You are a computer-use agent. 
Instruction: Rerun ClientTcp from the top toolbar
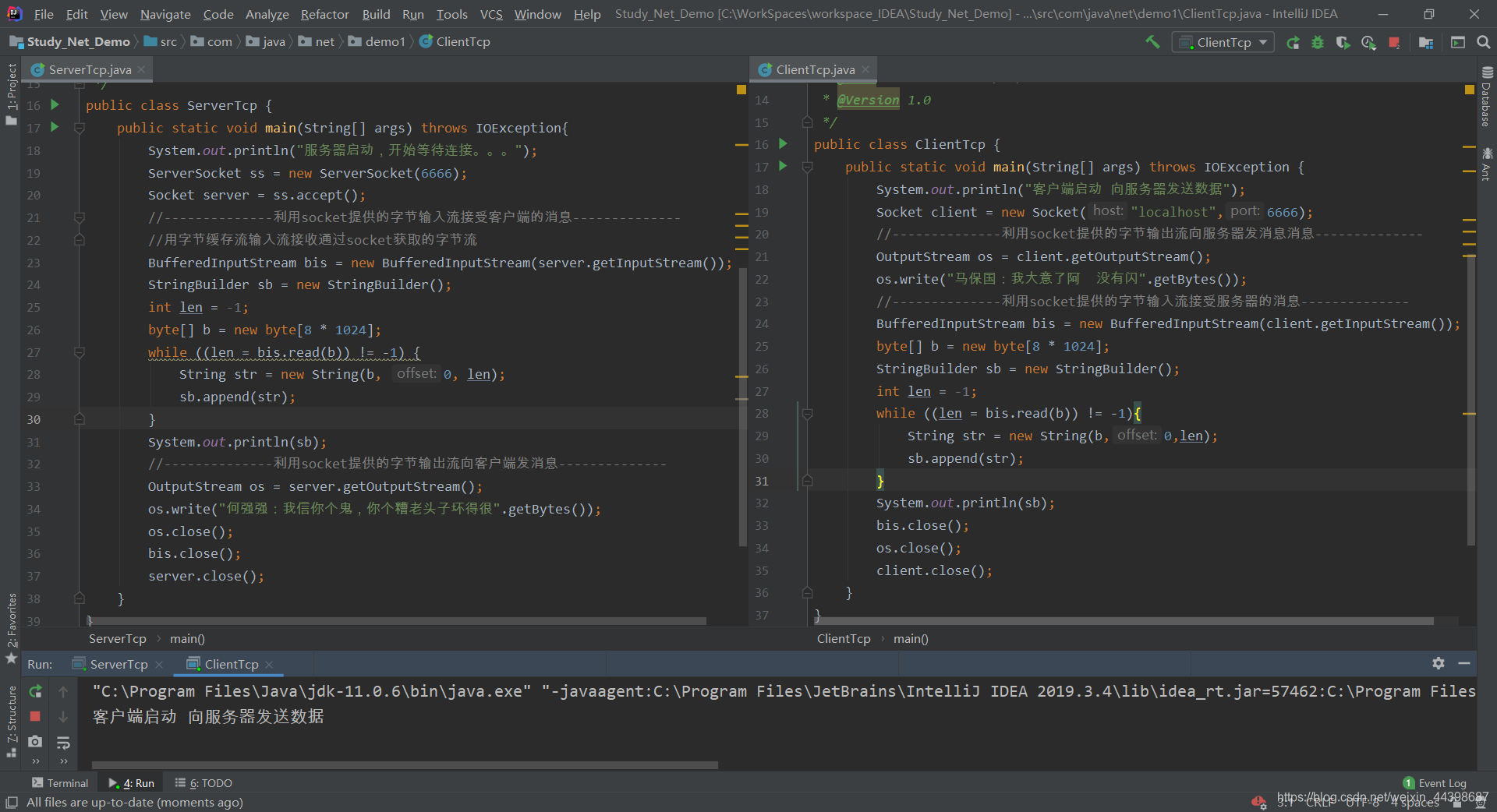(x=1293, y=42)
